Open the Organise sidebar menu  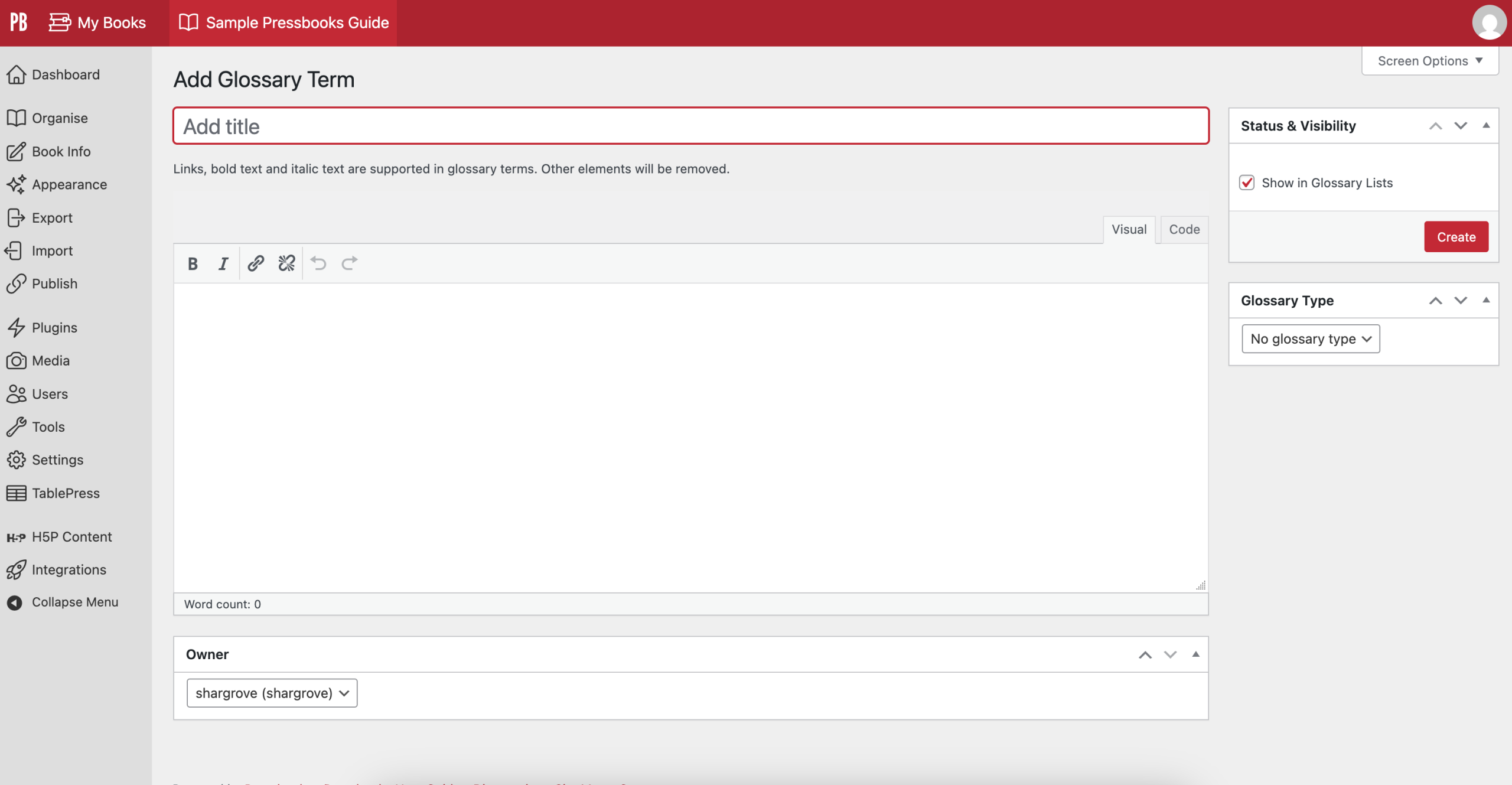click(59, 118)
